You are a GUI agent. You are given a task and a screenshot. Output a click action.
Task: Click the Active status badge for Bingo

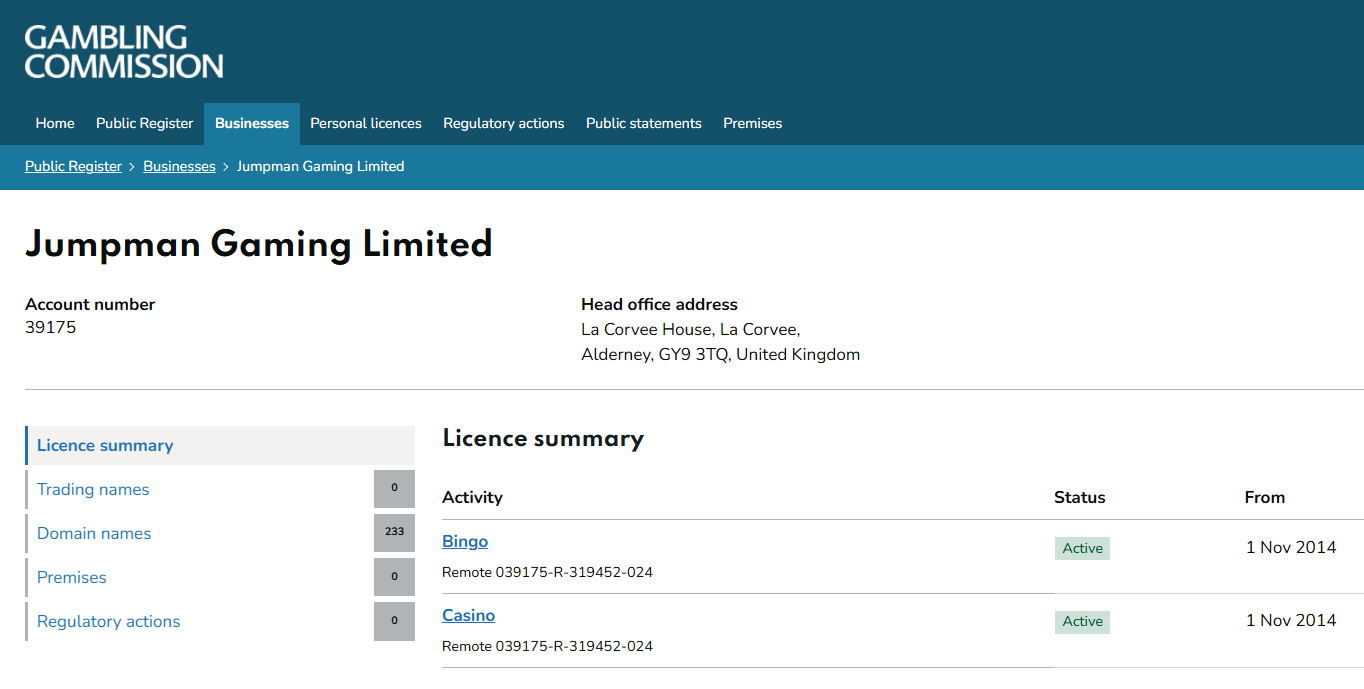(1082, 548)
